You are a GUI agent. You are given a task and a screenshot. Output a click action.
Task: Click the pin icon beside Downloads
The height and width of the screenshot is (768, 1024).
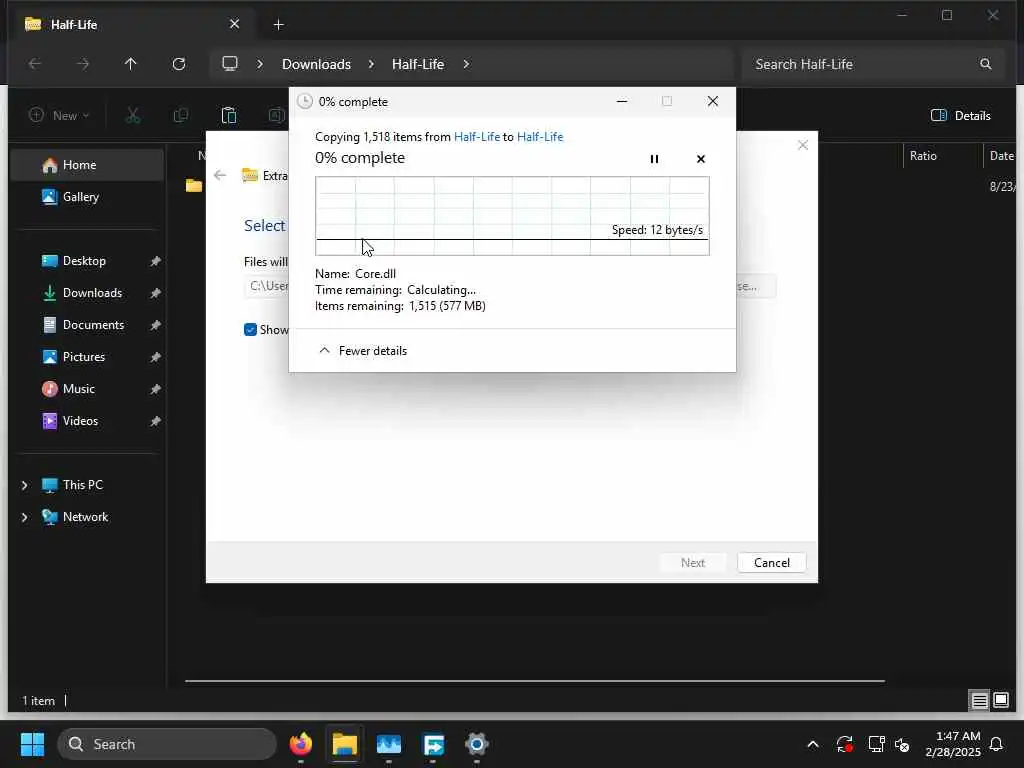(155, 293)
